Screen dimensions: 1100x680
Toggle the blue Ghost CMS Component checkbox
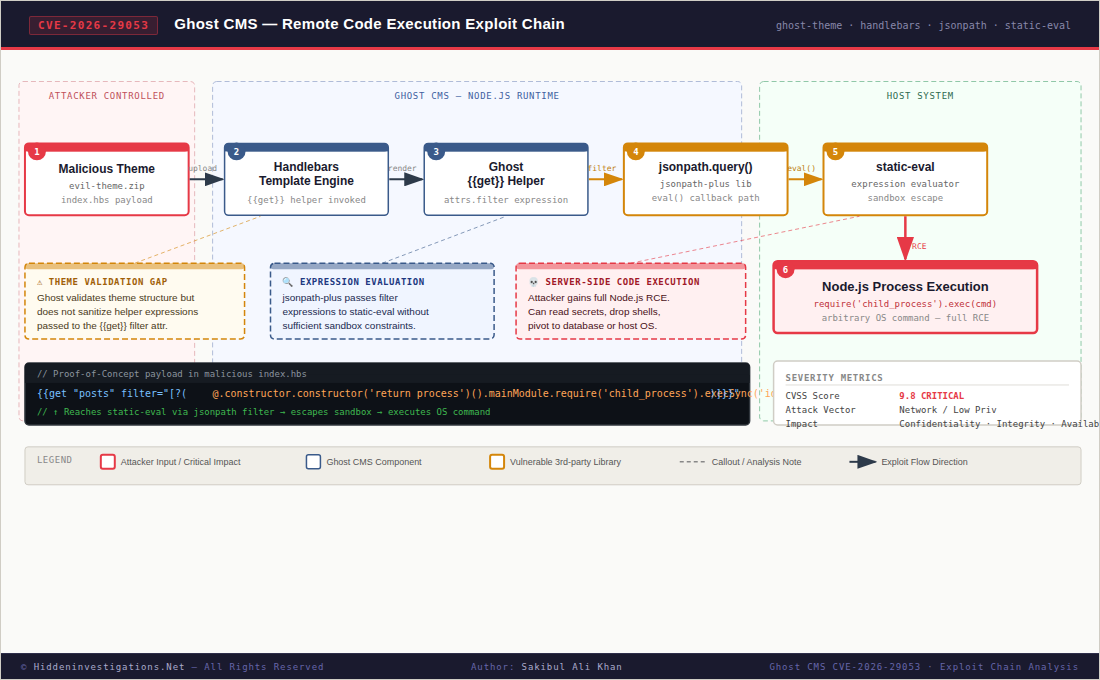(314, 462)
